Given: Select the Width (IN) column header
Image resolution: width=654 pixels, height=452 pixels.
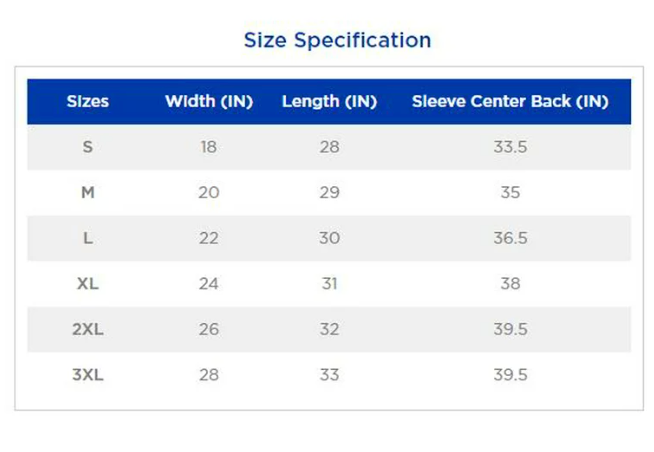Looking at the screenshot, I should [209, 101].
